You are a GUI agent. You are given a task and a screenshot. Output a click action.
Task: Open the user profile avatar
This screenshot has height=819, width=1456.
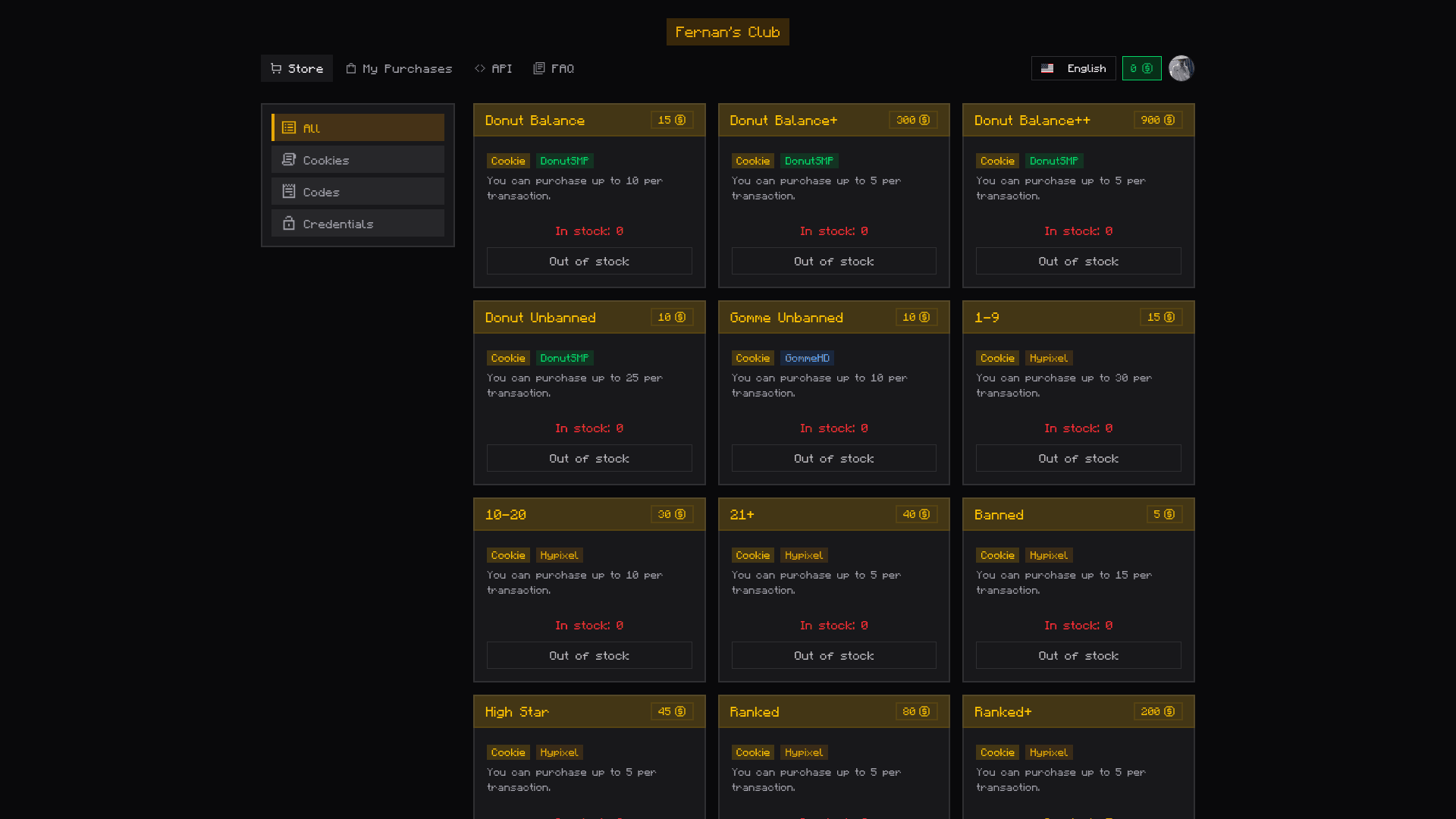coord(1181,68)
